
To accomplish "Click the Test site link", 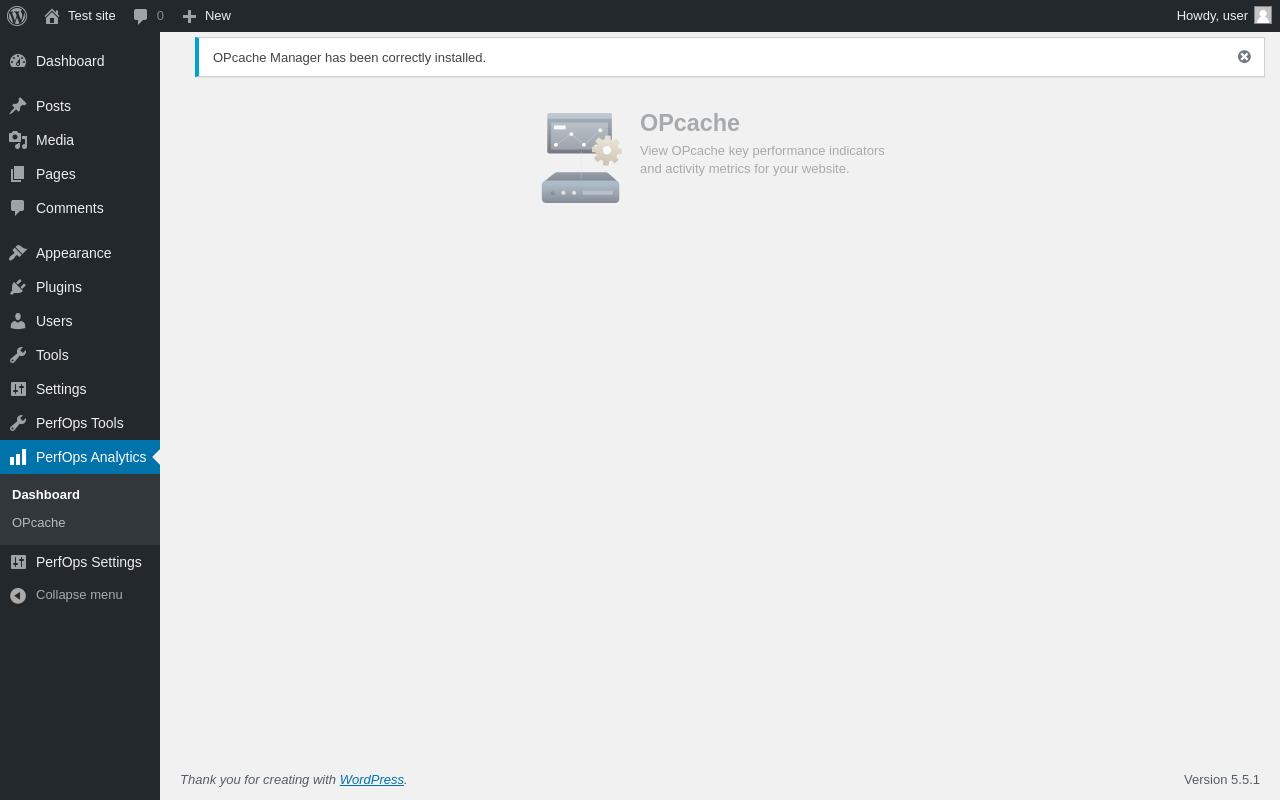I will click(92, 16).
